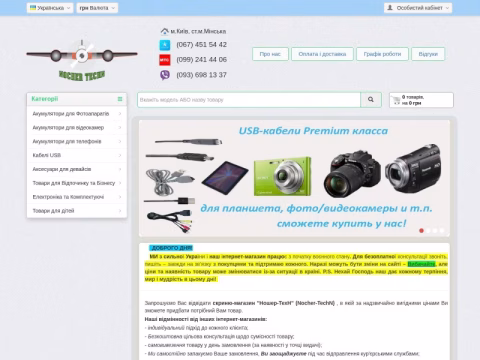Open Товари для Відпочинку та Бізнесу category
Screen dimensions: 480x360
click(x=74, y=183)
